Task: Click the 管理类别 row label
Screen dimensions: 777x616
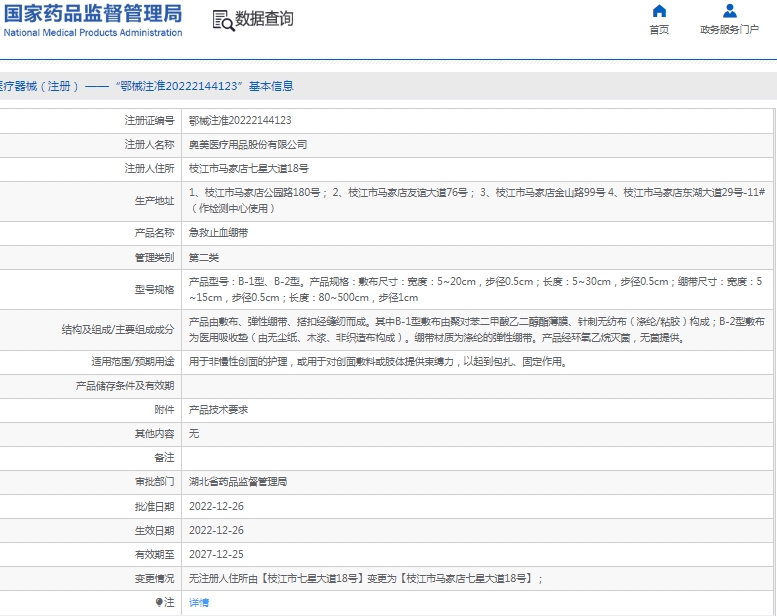Action: (x=154, y=257)
